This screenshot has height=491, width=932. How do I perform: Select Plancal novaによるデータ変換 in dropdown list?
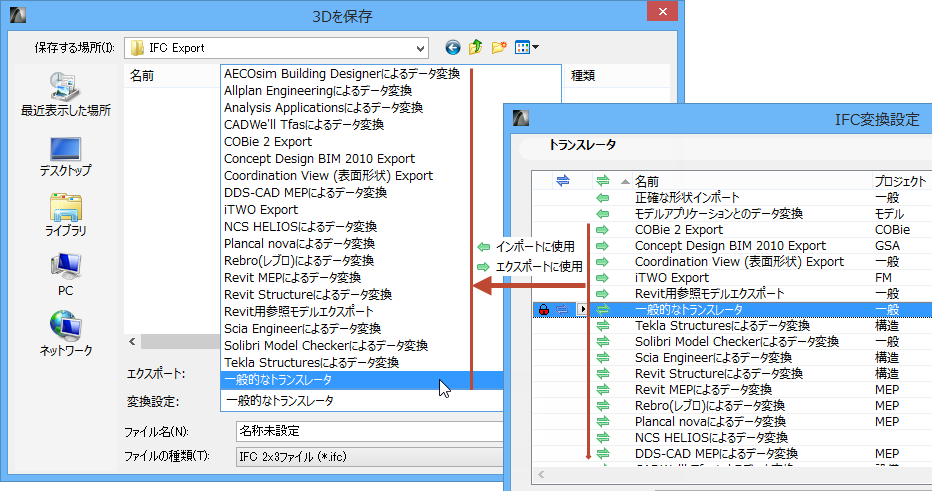300,244
